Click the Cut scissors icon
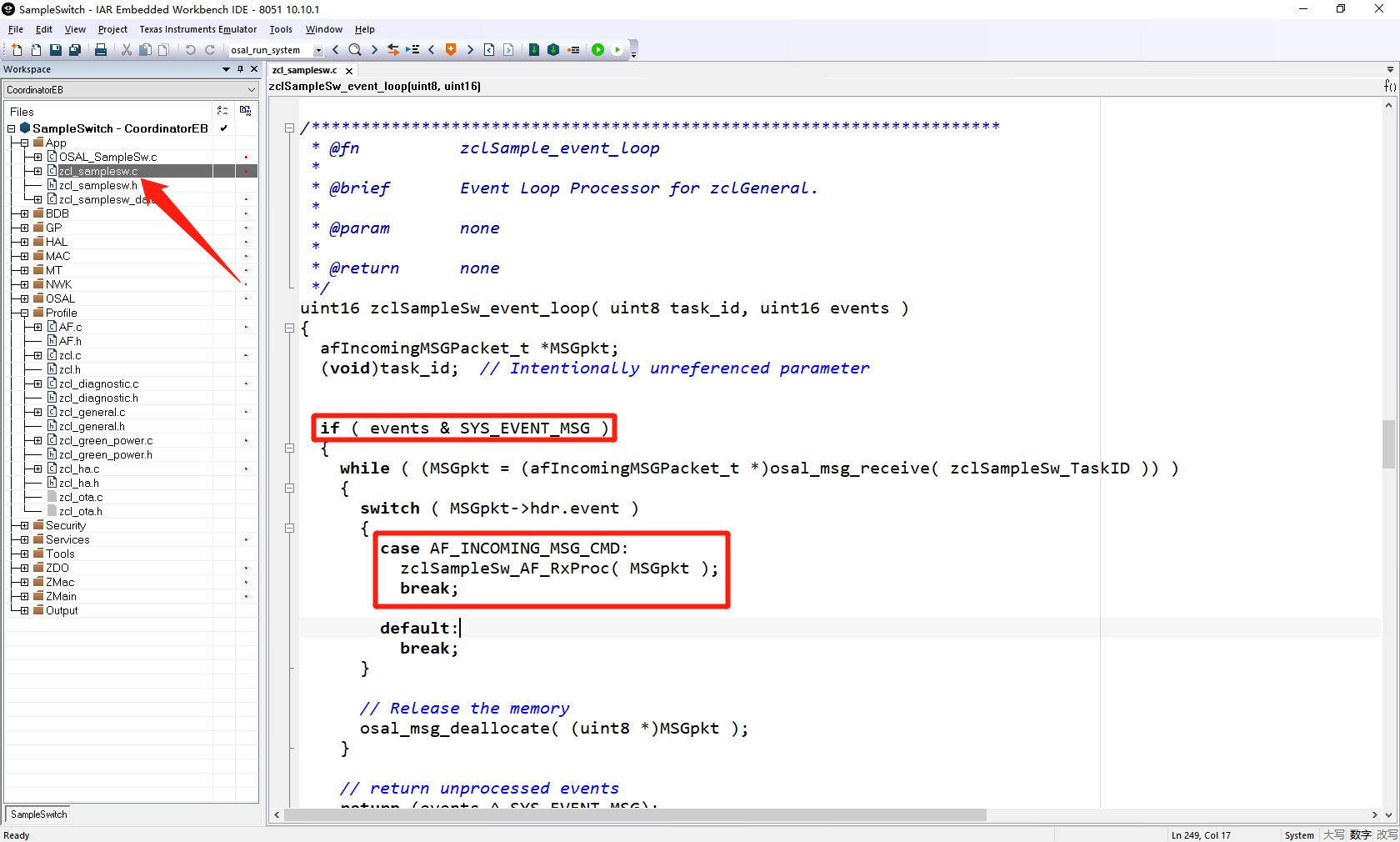The image size is (1400, 842). click(127, 50)
